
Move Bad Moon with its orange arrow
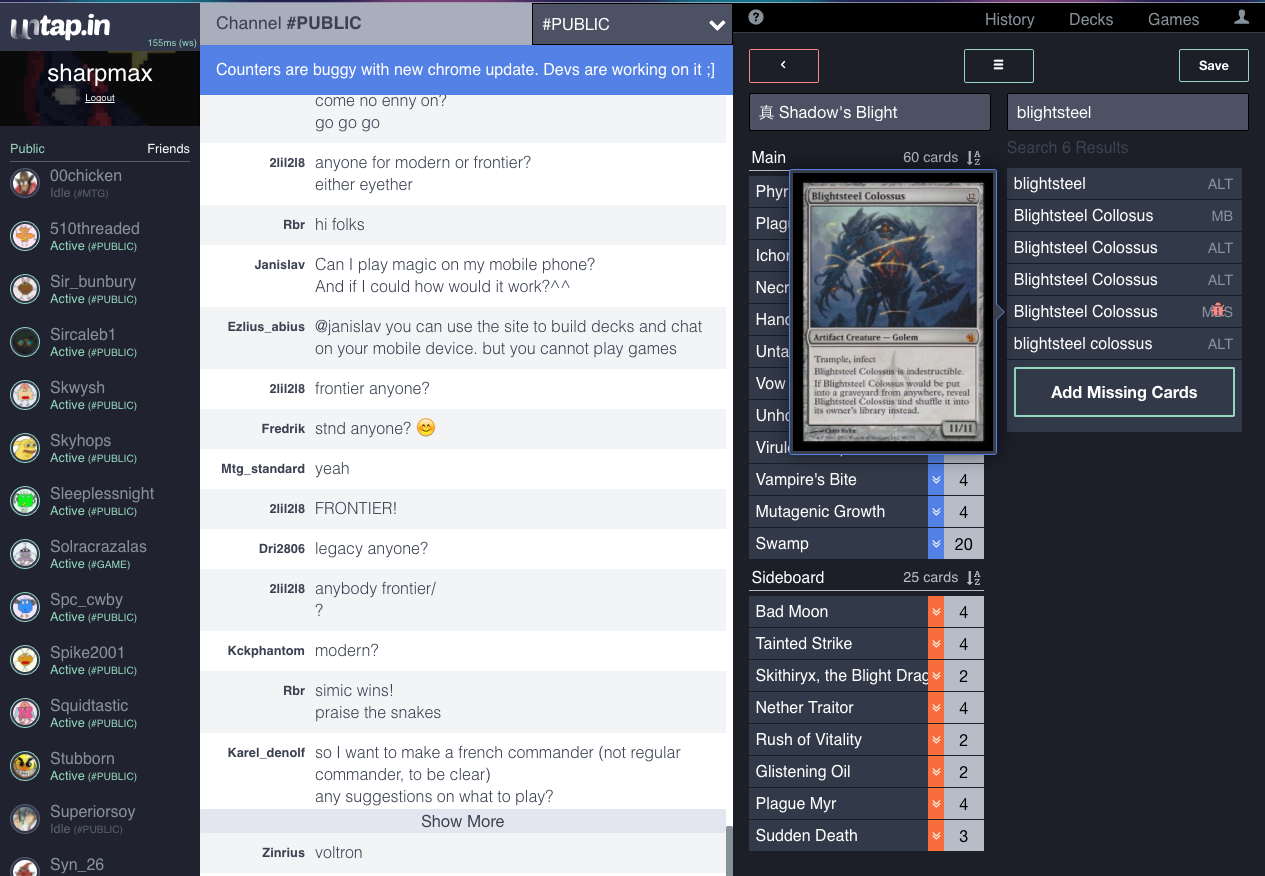[936, 612]
